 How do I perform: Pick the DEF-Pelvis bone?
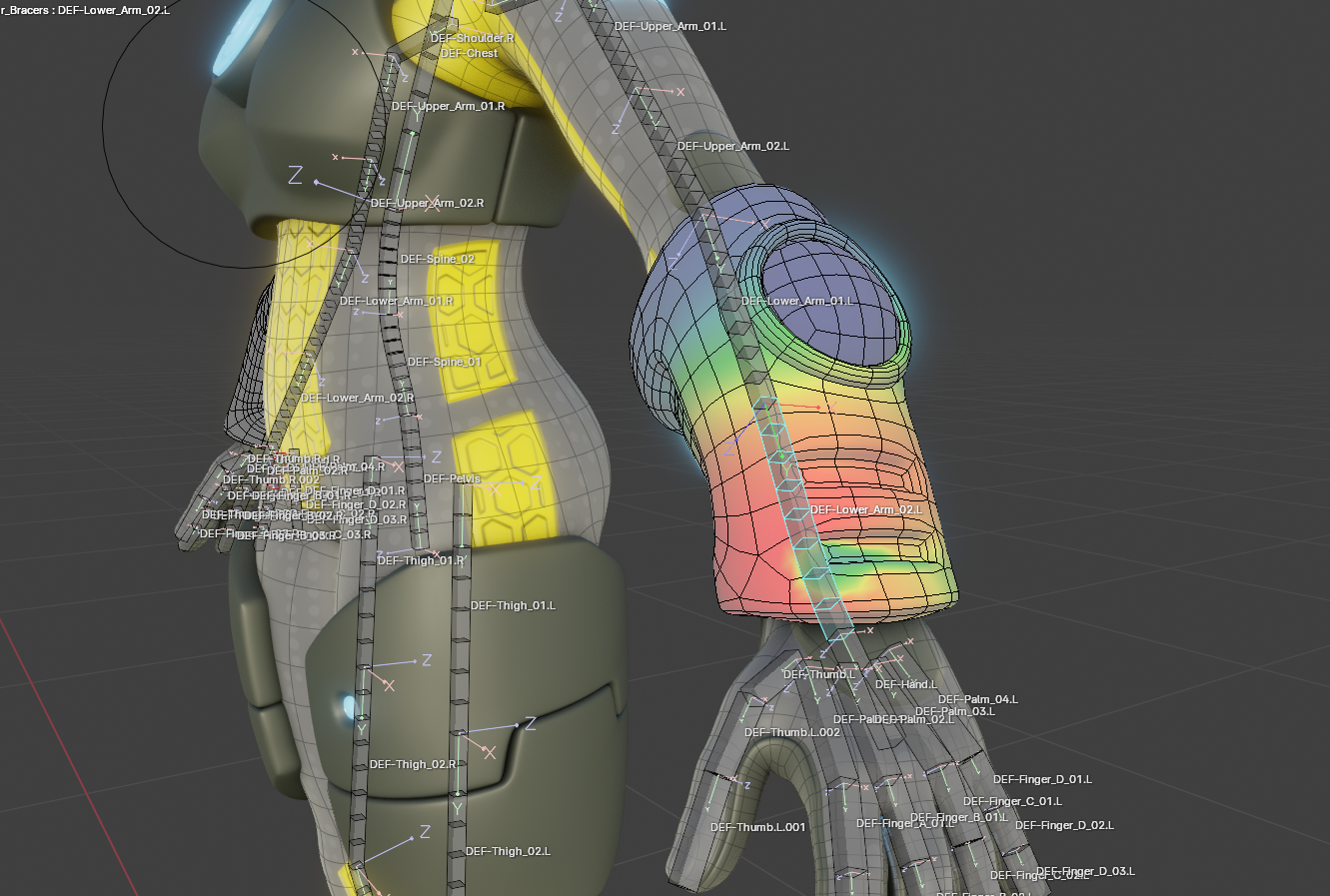452,478
